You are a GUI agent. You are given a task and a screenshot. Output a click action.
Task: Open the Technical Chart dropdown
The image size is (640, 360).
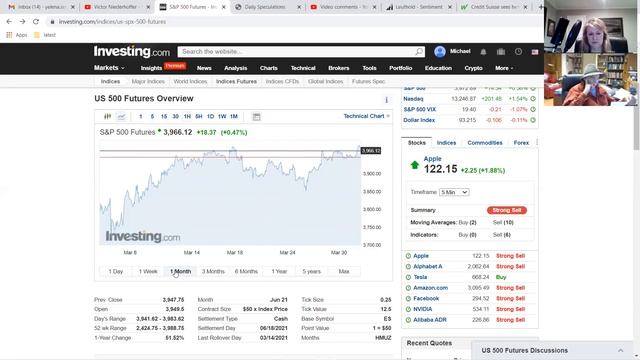coord(367,116)
